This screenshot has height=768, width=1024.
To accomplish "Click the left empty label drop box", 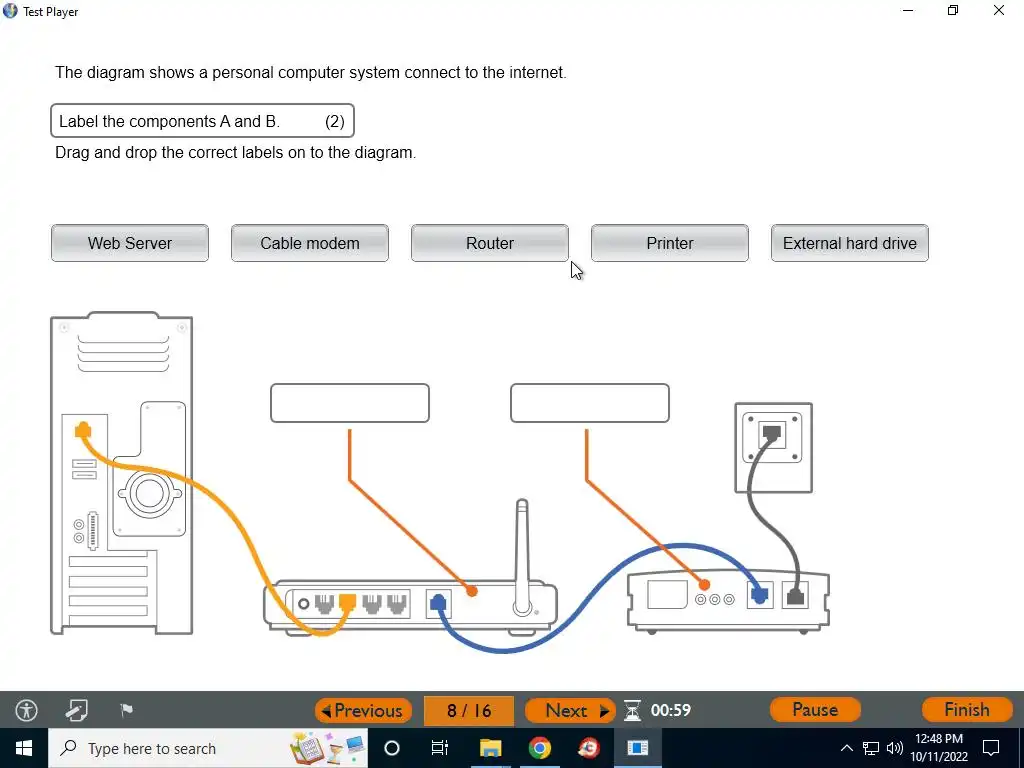I will coord(350,403).
